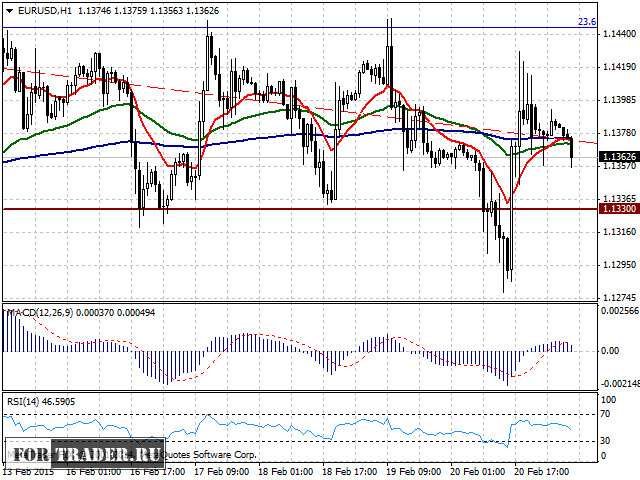Click the EURUSD,H1 chart title text
The image size is (640, 480).
(x=41, y=10)
